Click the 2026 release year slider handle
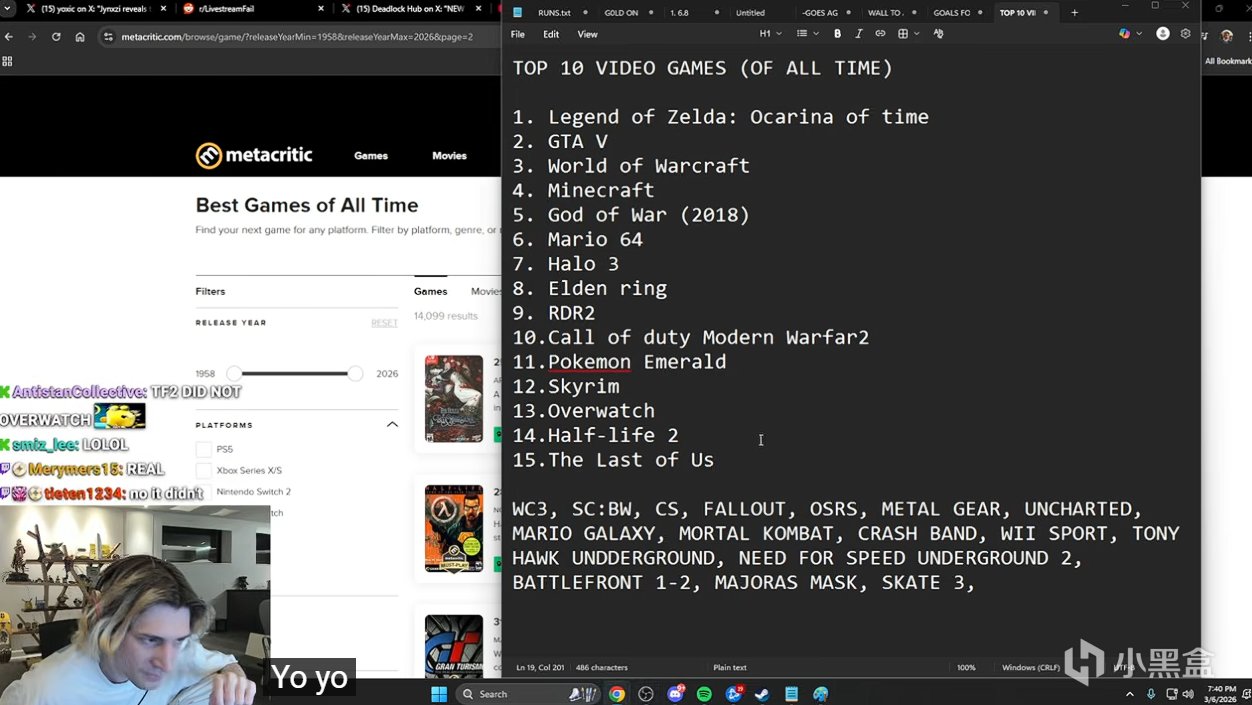 click(x=355, y=373)
